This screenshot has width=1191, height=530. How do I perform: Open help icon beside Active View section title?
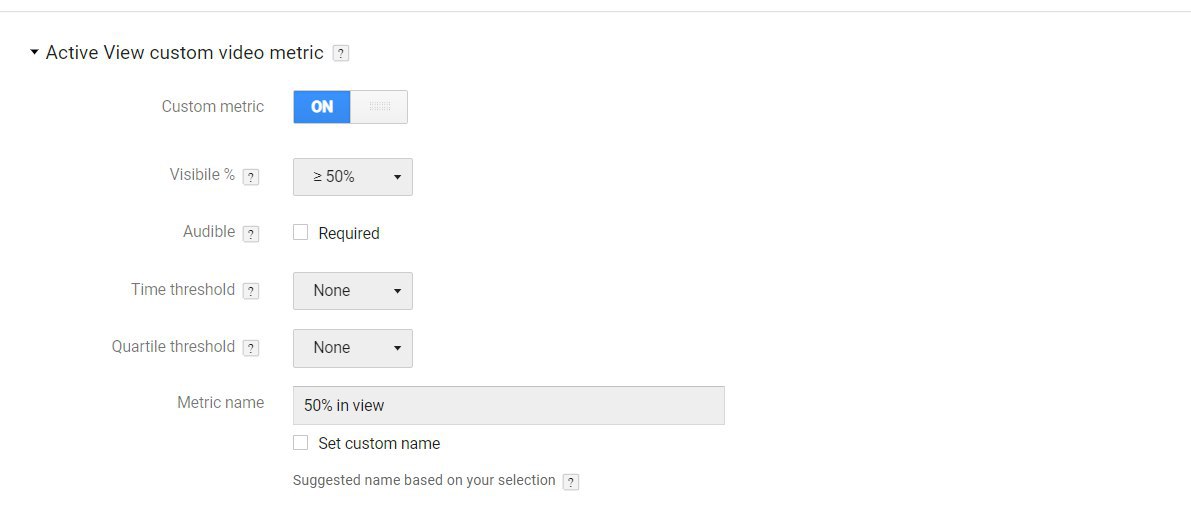point(341,53)
